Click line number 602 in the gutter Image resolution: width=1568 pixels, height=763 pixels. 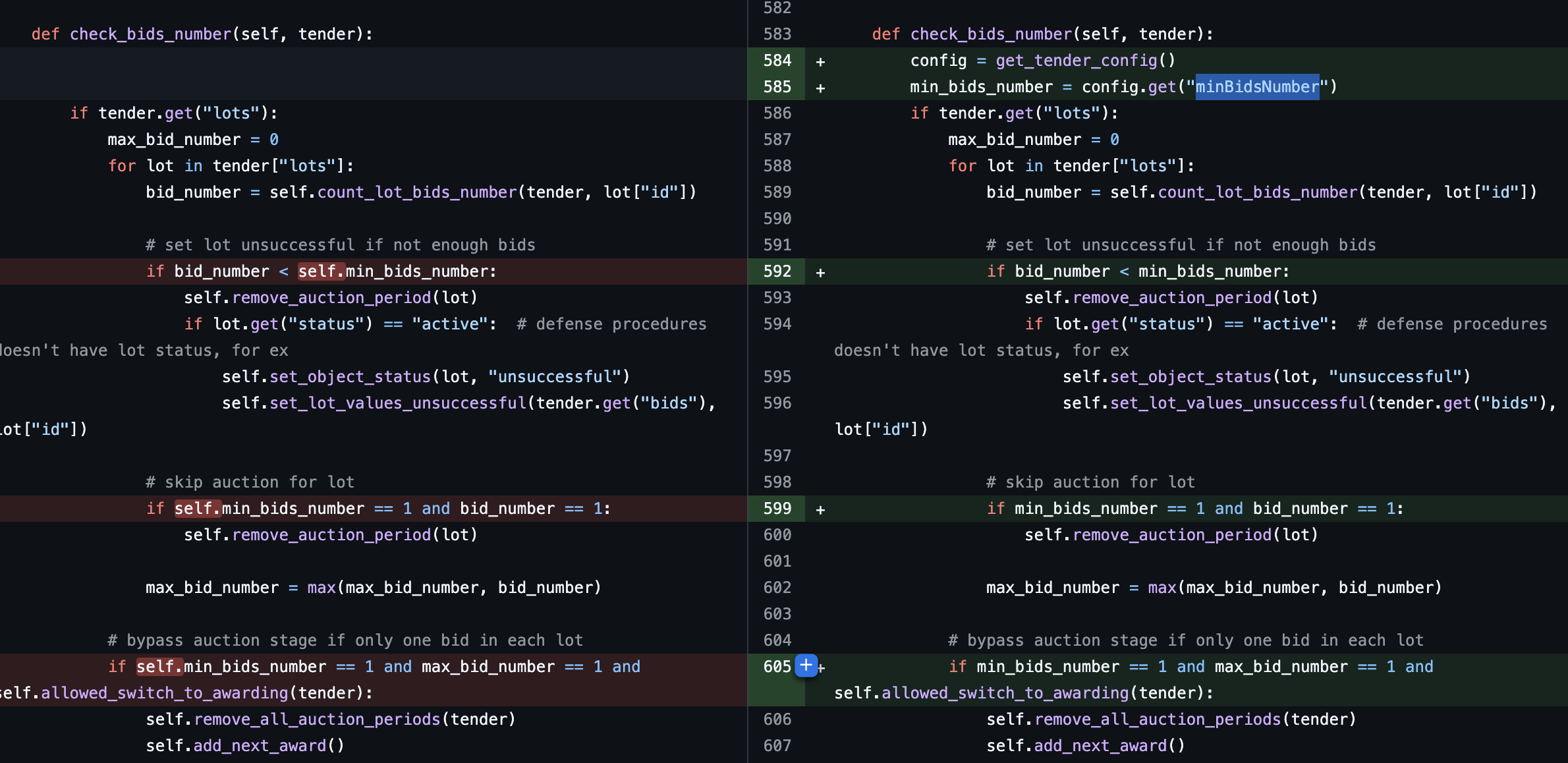(x=777, y=588)
